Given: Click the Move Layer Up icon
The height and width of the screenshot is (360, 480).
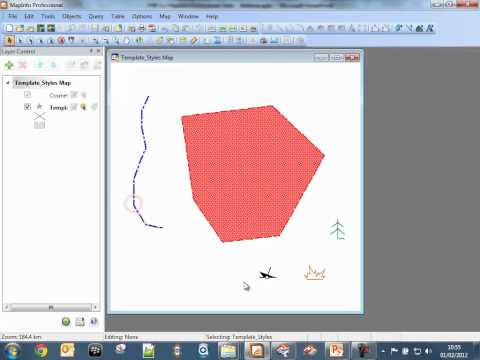Looking at the screenshot, I should coord(40,65).
